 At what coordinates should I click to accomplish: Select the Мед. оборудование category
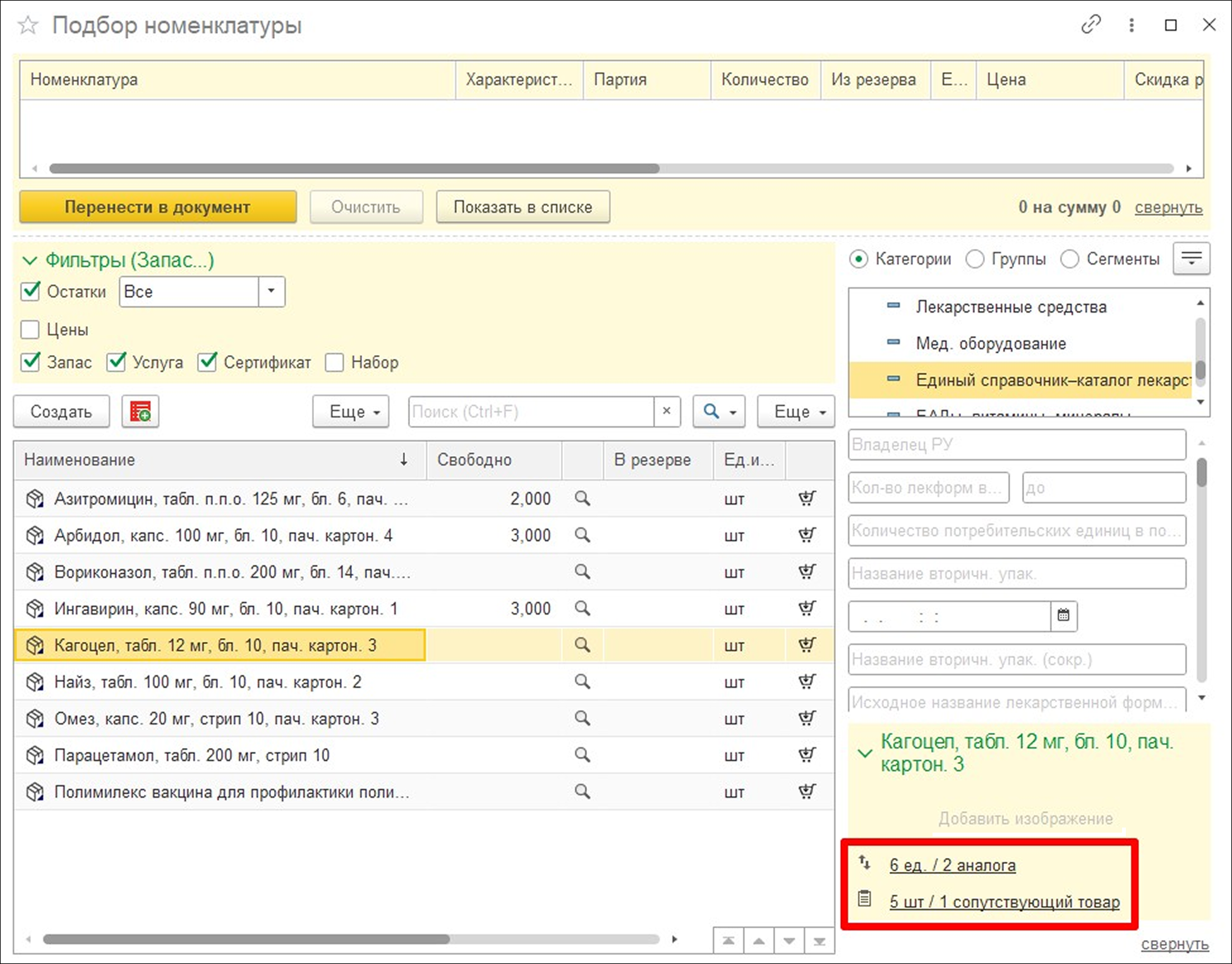[x=991, y=344]
